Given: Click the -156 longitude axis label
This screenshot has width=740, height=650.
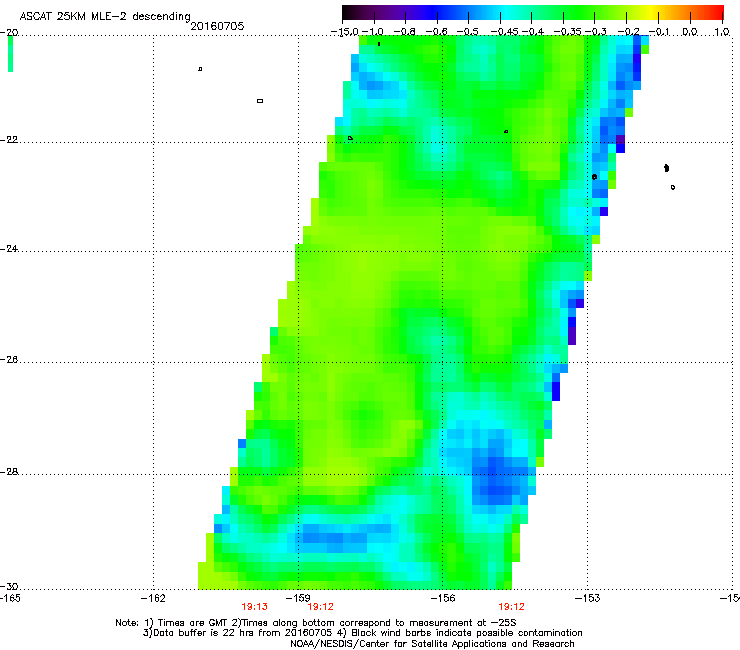Looking at the screenshot, I should click(x=443, y=599).
